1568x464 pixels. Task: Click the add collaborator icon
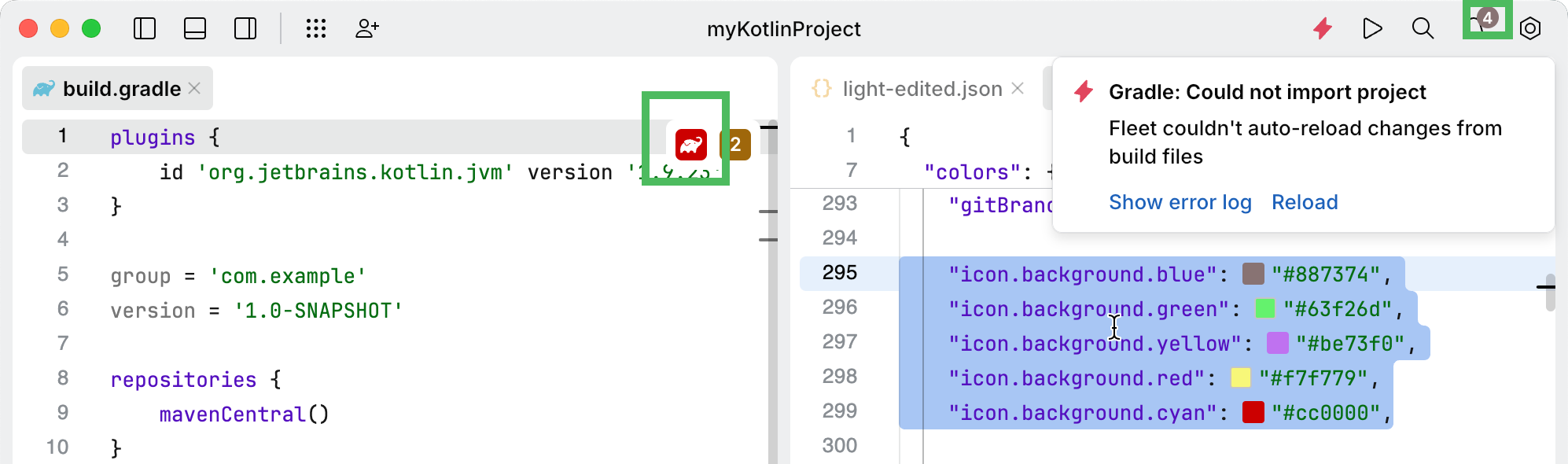(367, 29)
